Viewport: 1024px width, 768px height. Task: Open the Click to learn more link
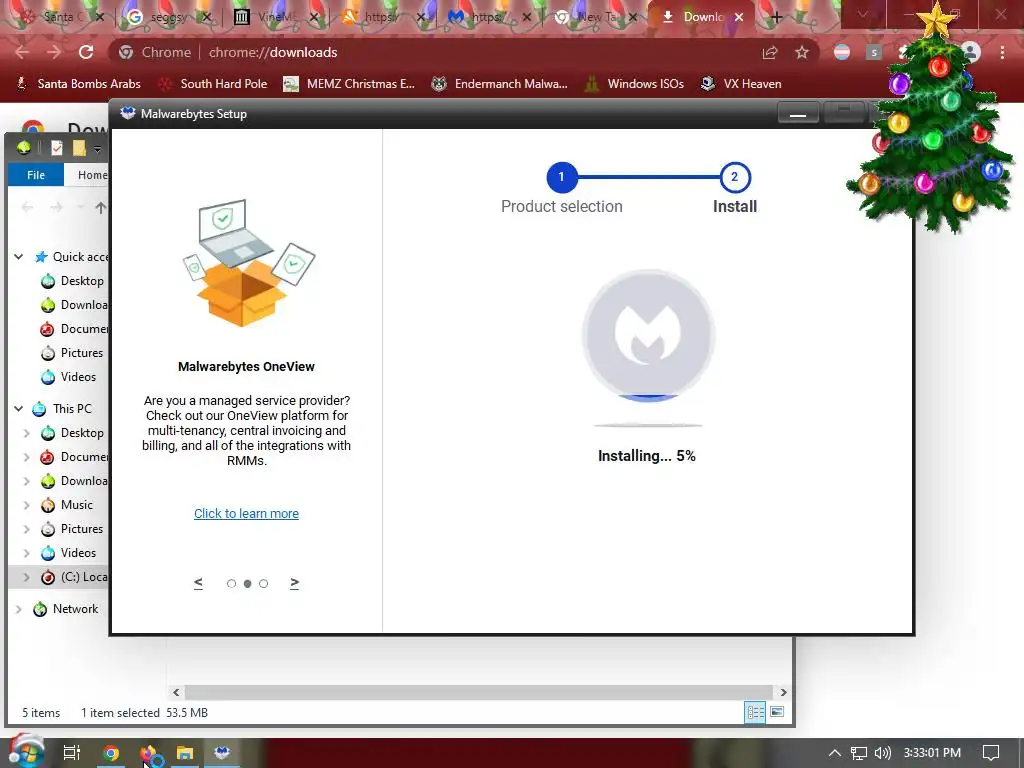246,513
